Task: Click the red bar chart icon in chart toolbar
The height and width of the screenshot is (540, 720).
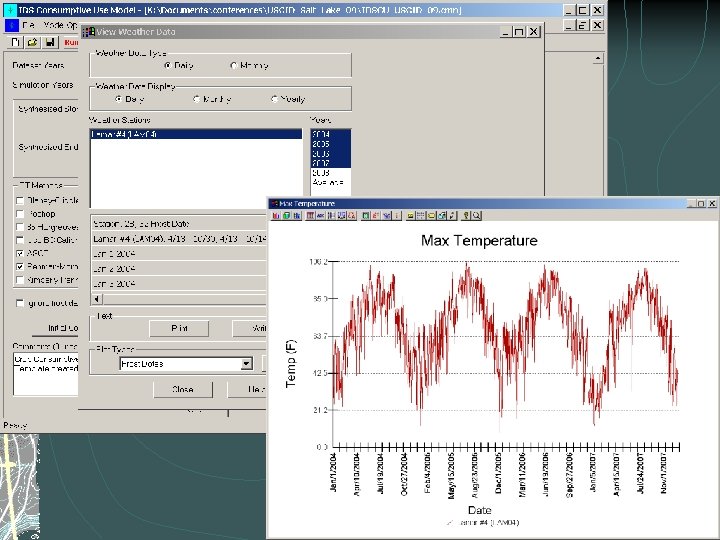Action: click(x=276, y=215)
